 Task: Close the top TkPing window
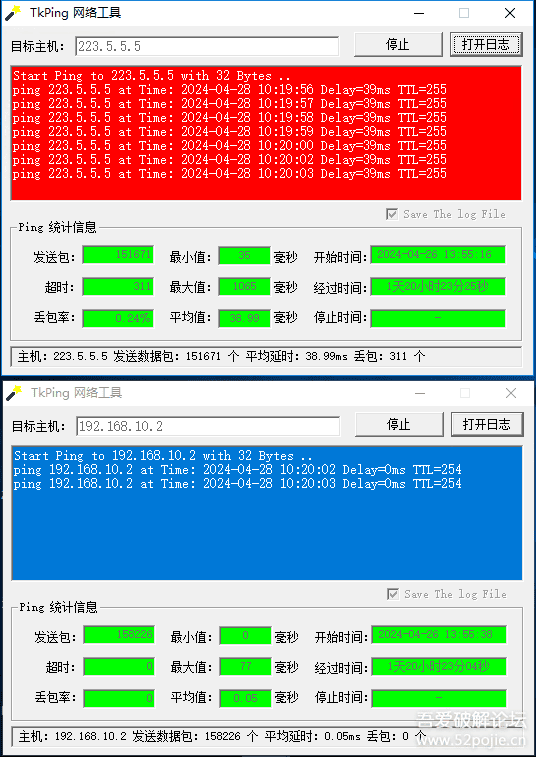[x=510, y=14]
